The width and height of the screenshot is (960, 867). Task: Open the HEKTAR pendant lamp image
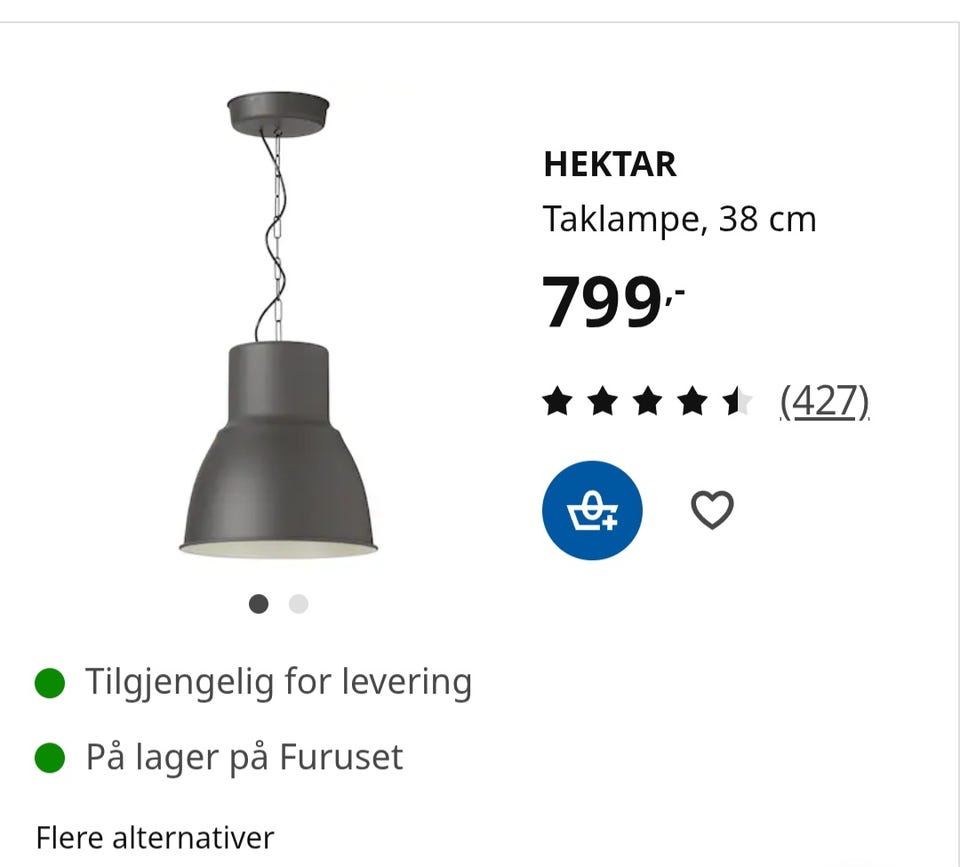tap(278, 325)
